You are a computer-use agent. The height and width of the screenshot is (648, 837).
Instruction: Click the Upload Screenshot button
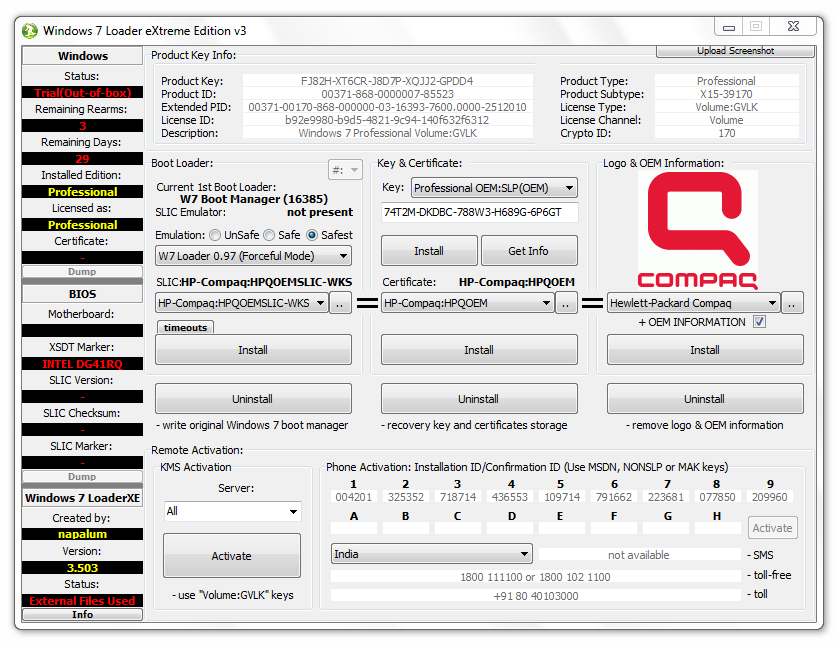click(x=735, y=51)
